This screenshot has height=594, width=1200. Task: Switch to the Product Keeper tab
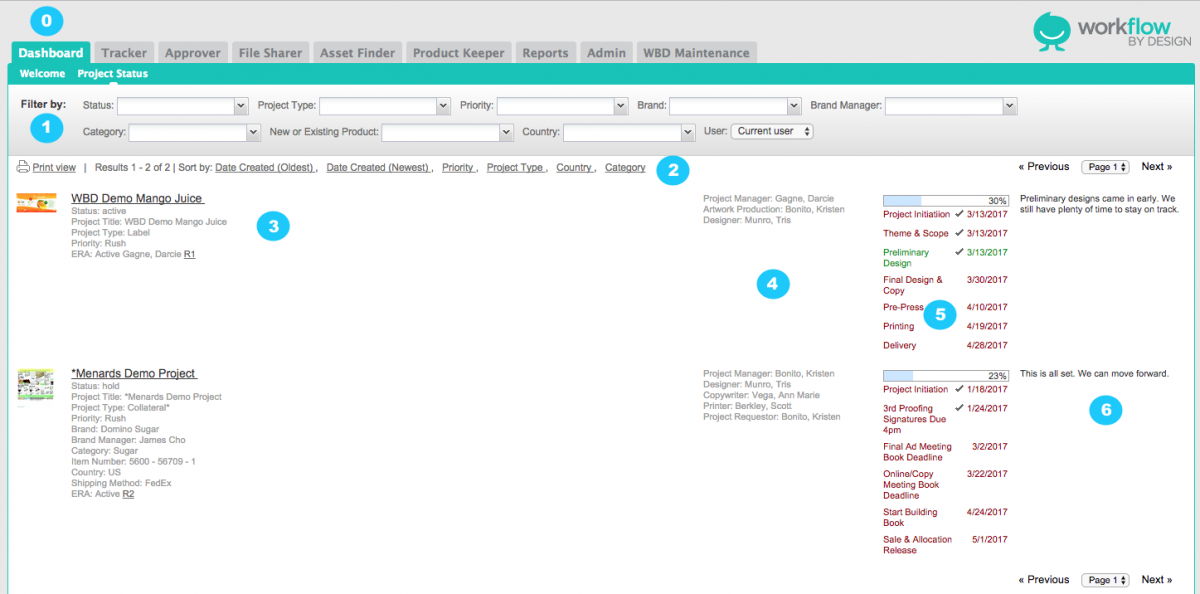(459, 53)
